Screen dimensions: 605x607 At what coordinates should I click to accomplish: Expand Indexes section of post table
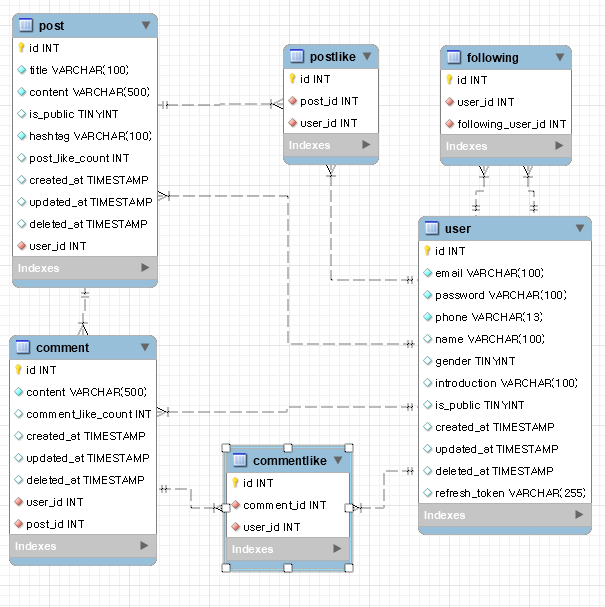(x=145, y=267)
